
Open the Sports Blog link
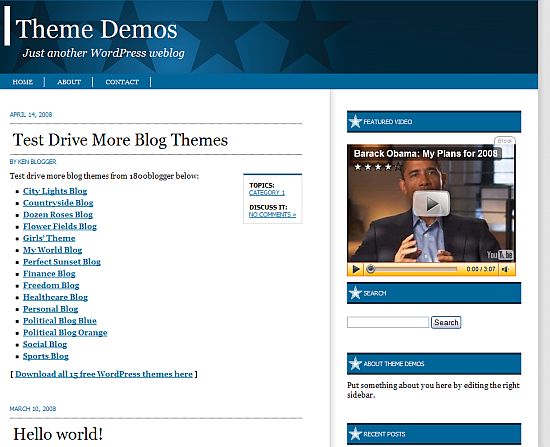pyautogui.click(x=46, y=356)
